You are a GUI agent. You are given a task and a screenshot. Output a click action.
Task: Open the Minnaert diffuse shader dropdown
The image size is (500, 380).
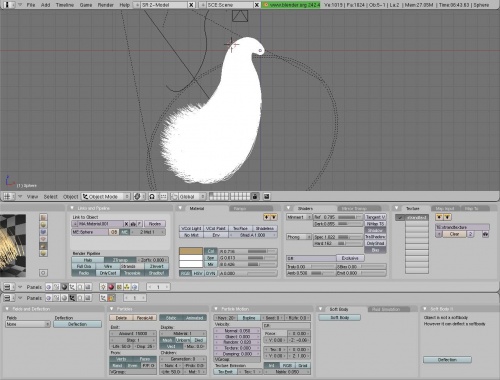click(299, 217)
